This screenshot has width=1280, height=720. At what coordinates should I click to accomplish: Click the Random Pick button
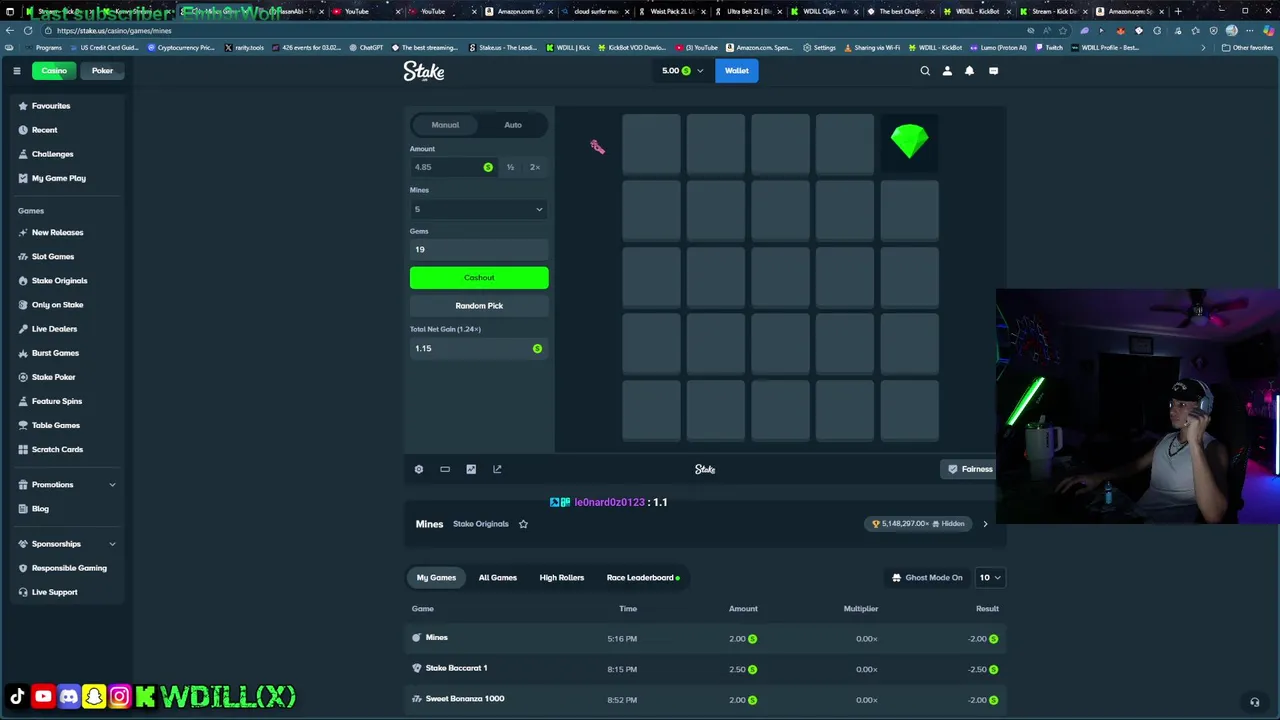coord(479,306)
